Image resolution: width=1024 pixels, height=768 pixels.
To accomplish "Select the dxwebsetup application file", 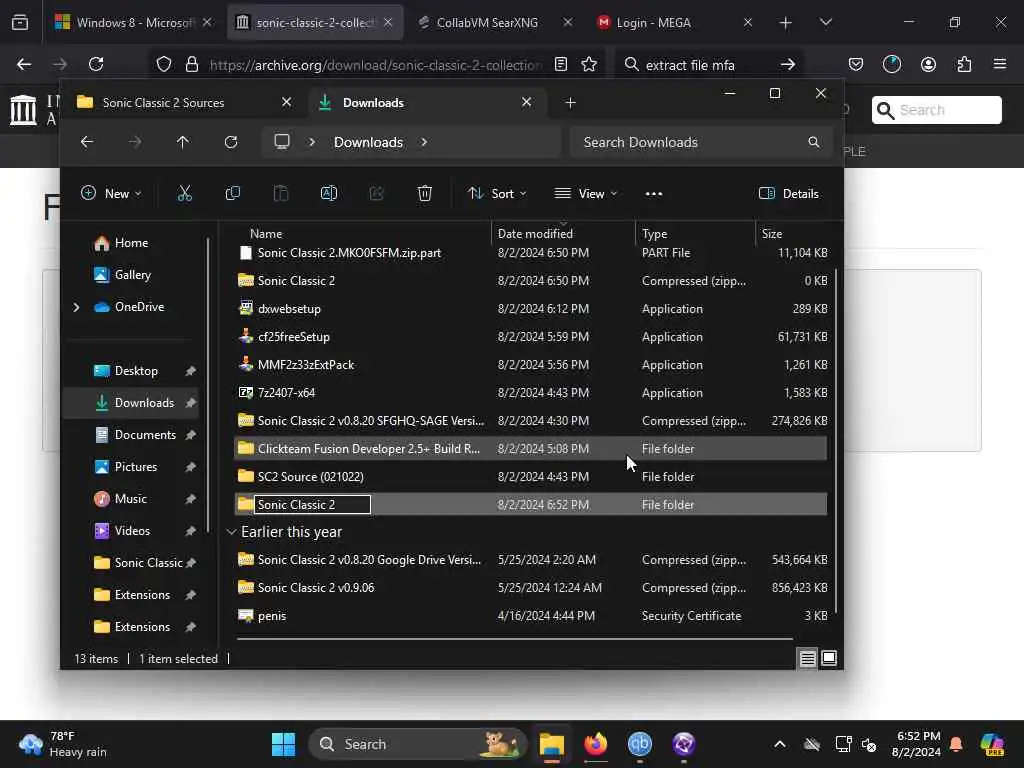I will coord(531,309).
